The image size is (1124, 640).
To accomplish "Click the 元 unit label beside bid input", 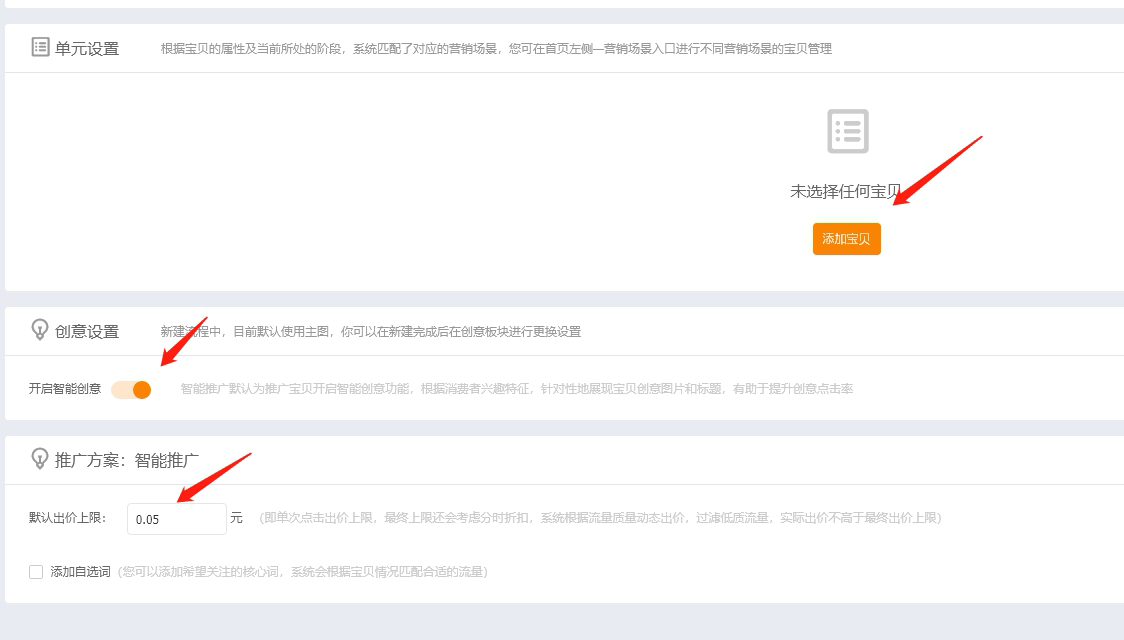I will pyautogui.click(x=236, y=518).
